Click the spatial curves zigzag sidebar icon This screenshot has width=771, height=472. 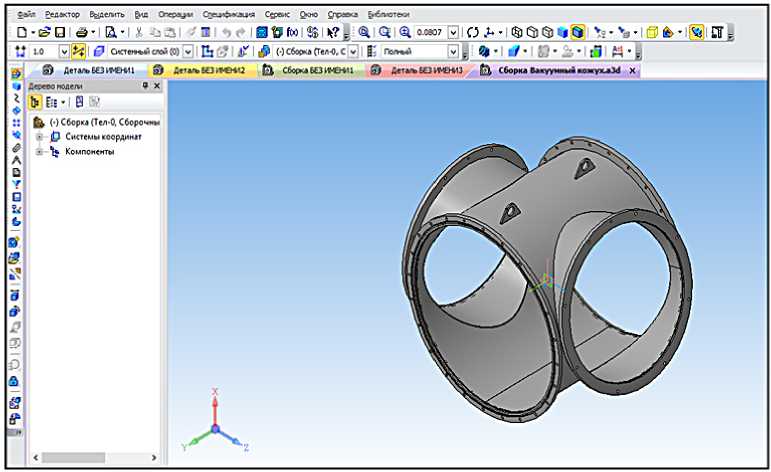[16, 98]
